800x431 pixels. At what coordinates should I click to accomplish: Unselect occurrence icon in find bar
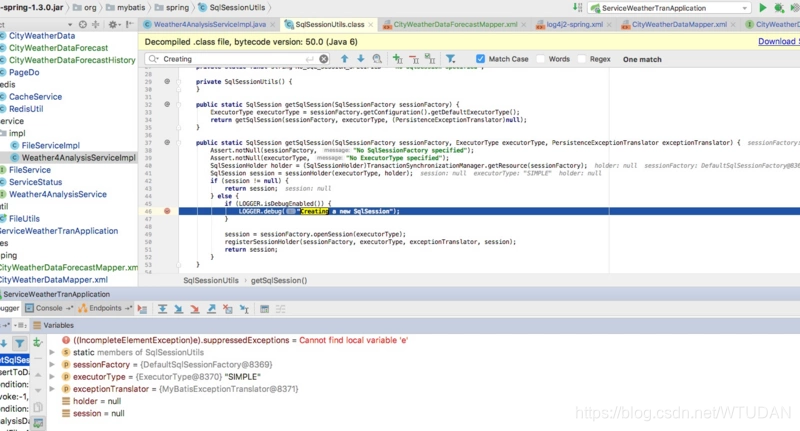[x=414, y=59]
